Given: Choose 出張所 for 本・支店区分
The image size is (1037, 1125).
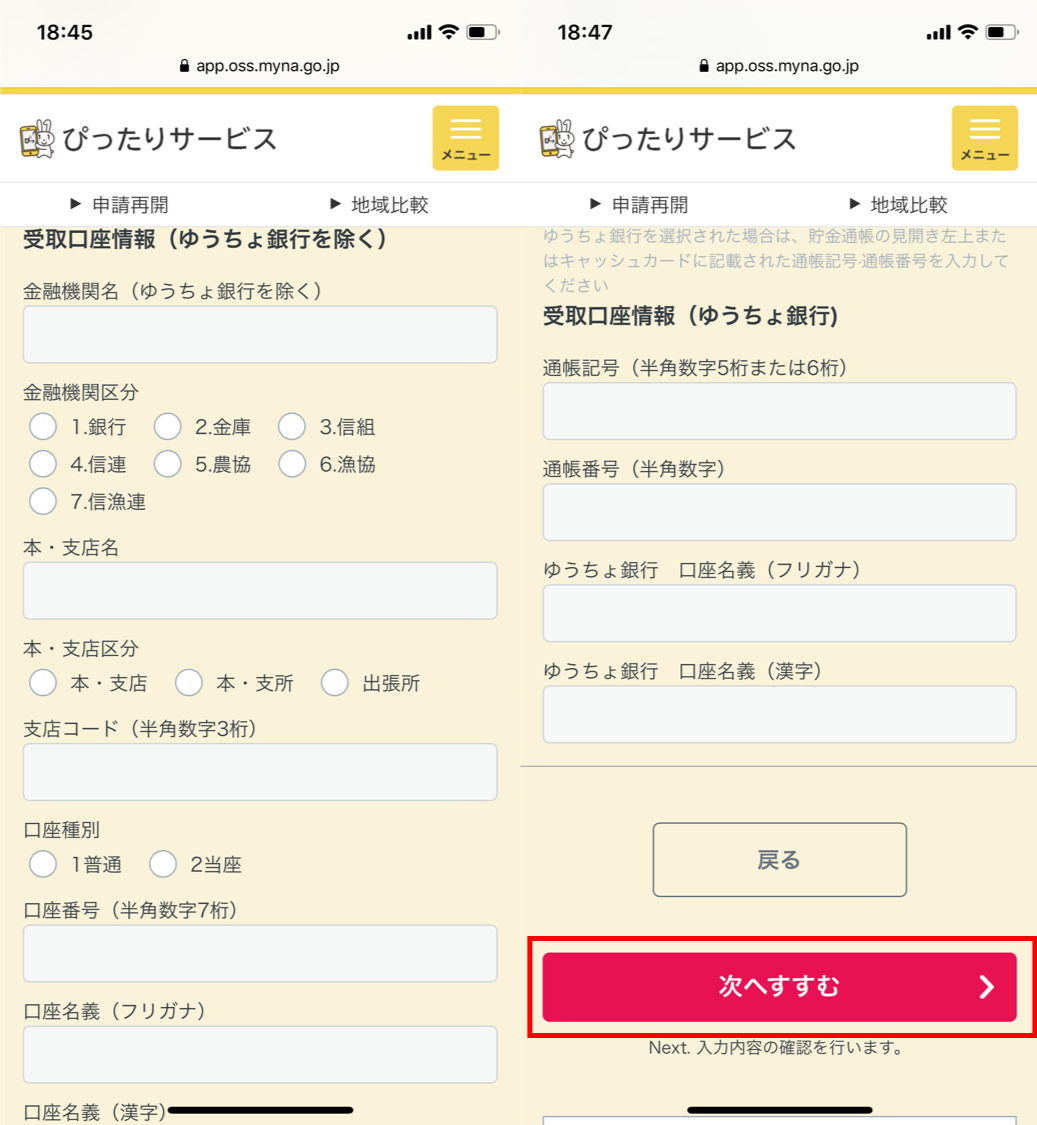Looking at the screenshot, I should pyautogui.click(x=334, y=682).
